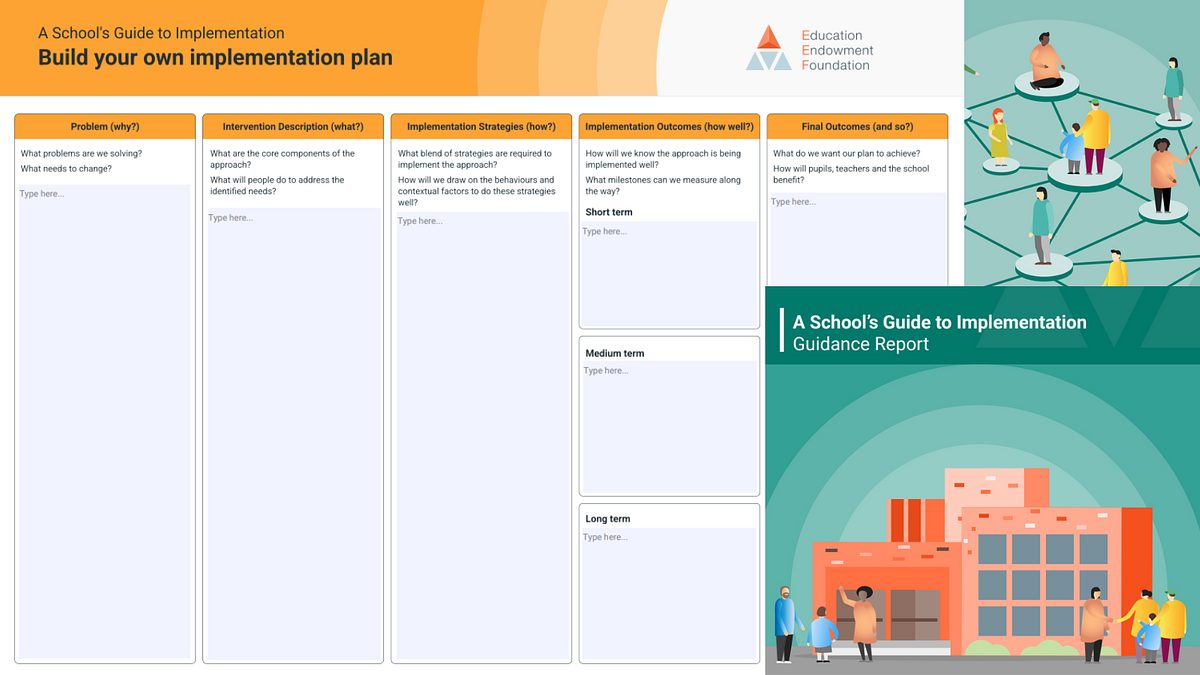Click 'How will we draw on the behaviours' prompt

(476, 191)
